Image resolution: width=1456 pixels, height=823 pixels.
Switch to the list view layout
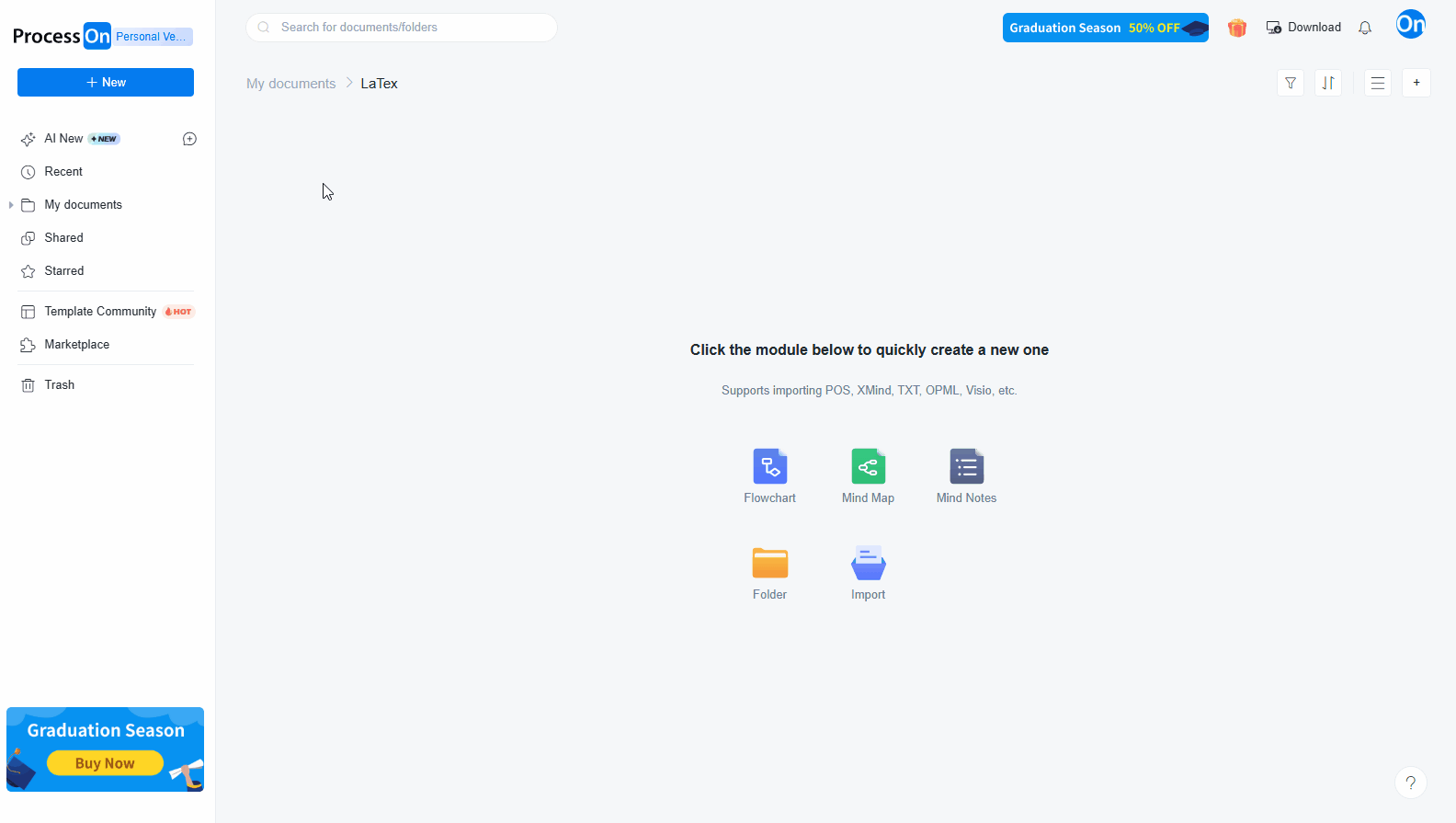coord(1378,83)
